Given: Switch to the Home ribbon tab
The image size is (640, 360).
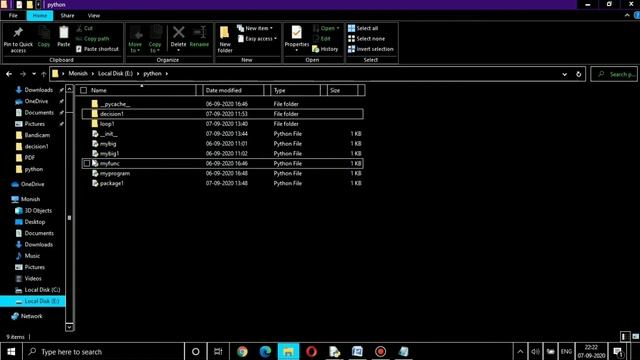Looking at the screenshot, I should pyautogui.click(x=40, y=16).
